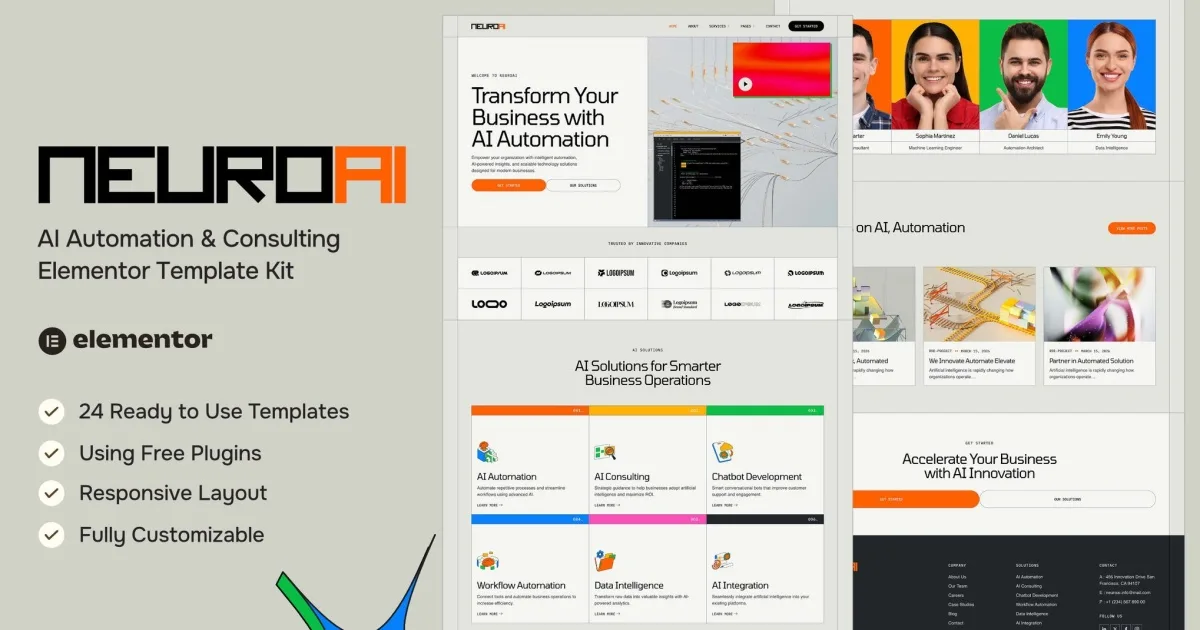The image size is (1200, 630).
Task: Click the footer Workflow Automation link
Action: click(x=1036, y=604)
